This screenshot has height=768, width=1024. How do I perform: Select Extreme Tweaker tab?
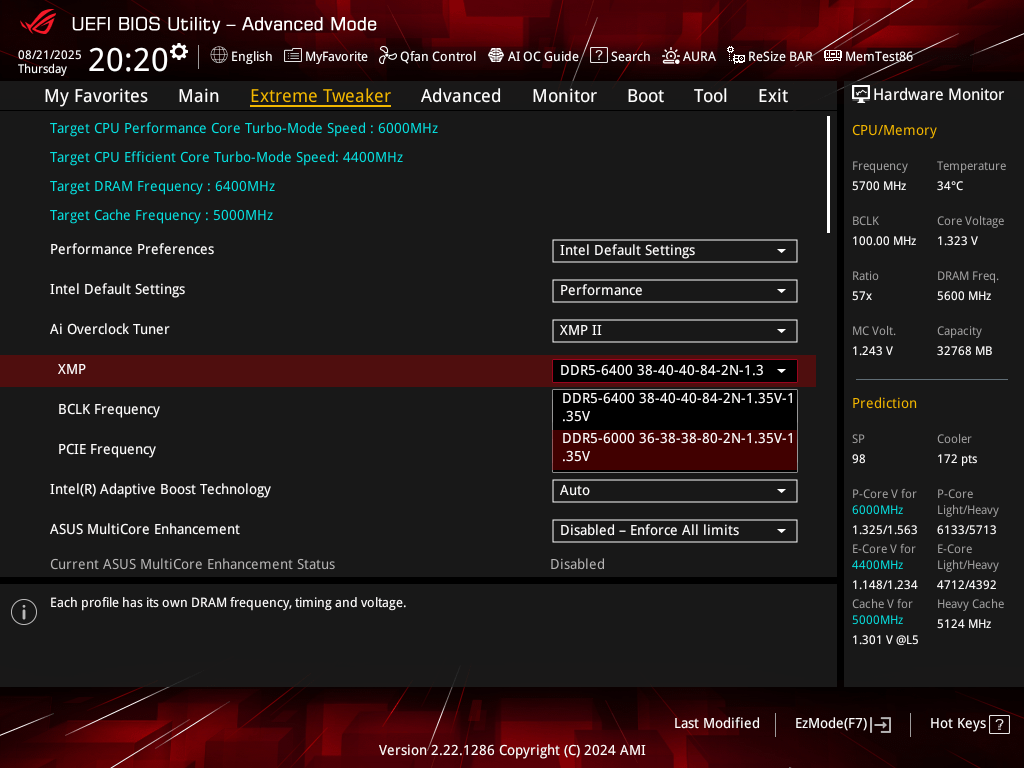tap(321, 96)
